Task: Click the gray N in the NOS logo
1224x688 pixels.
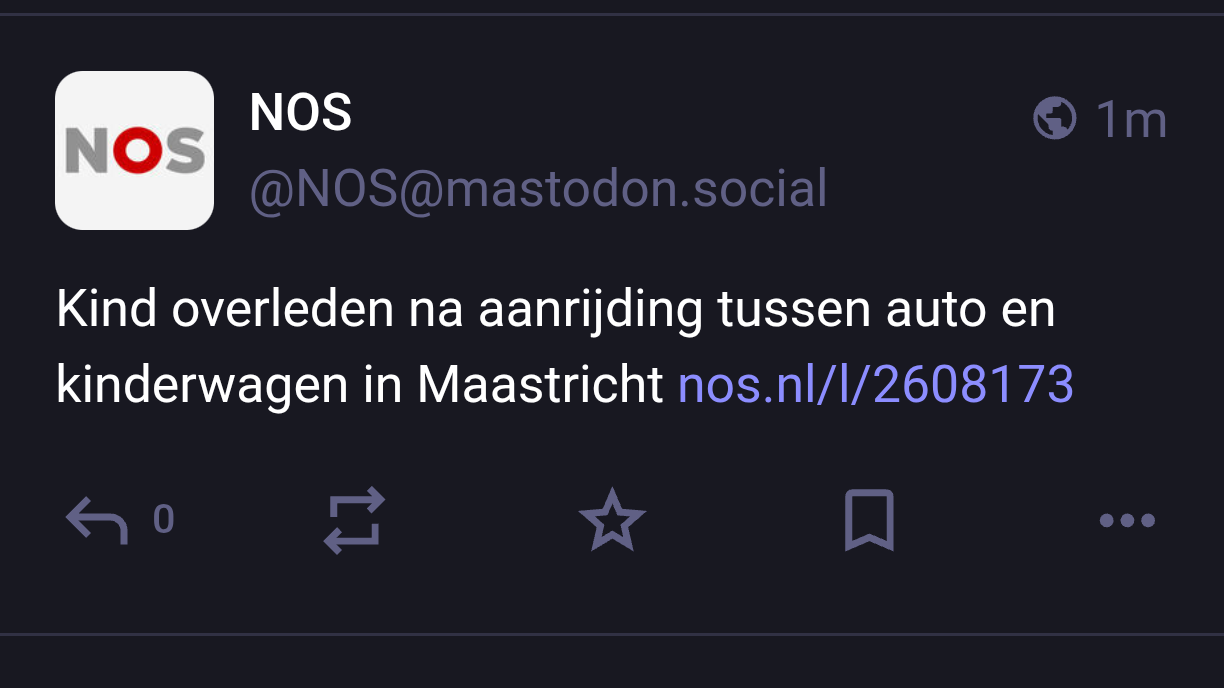Action: [x=87, y=152]
